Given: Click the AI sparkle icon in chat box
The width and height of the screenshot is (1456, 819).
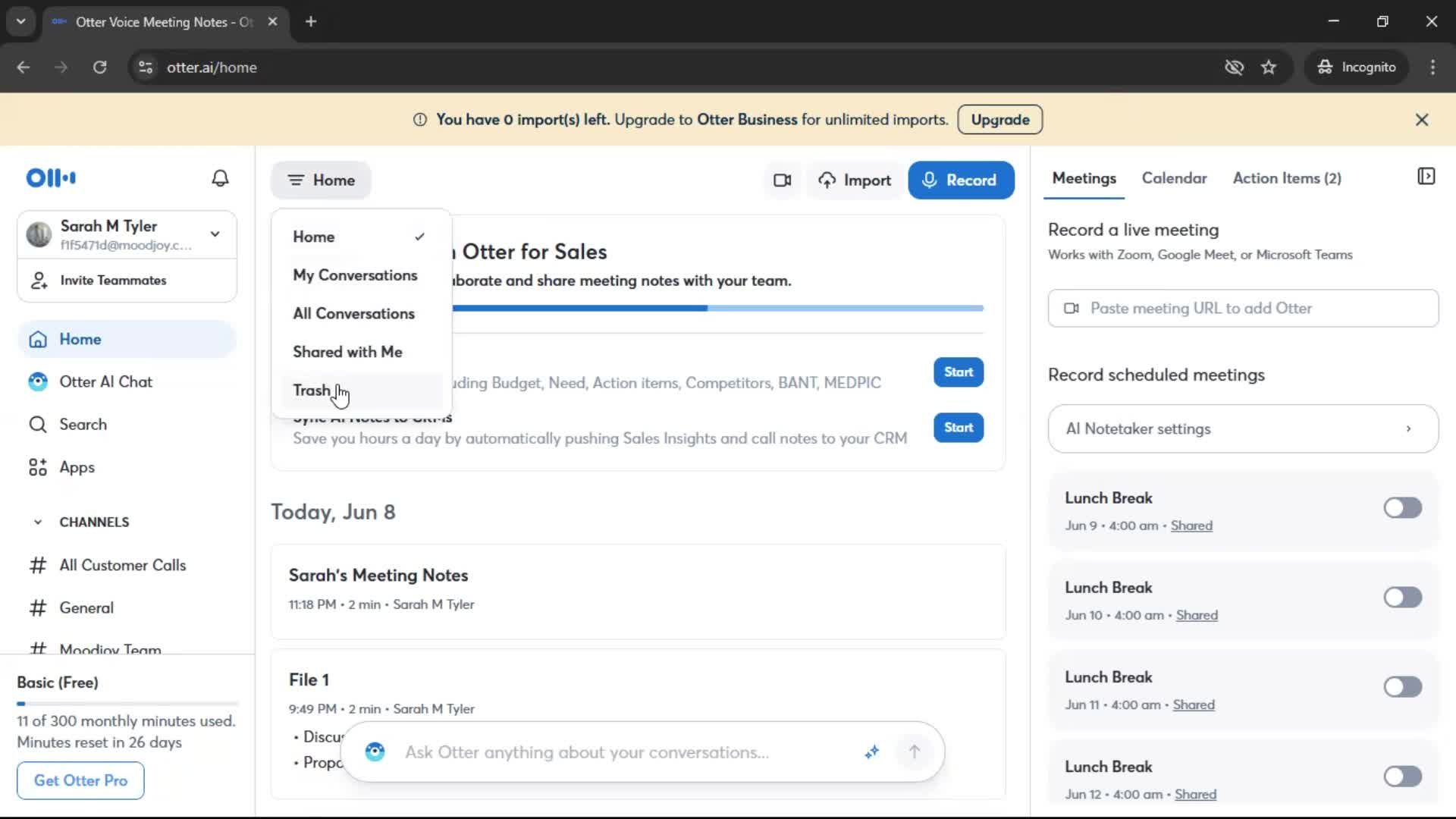Looking at the screenshot, I should tap(872, 752).
